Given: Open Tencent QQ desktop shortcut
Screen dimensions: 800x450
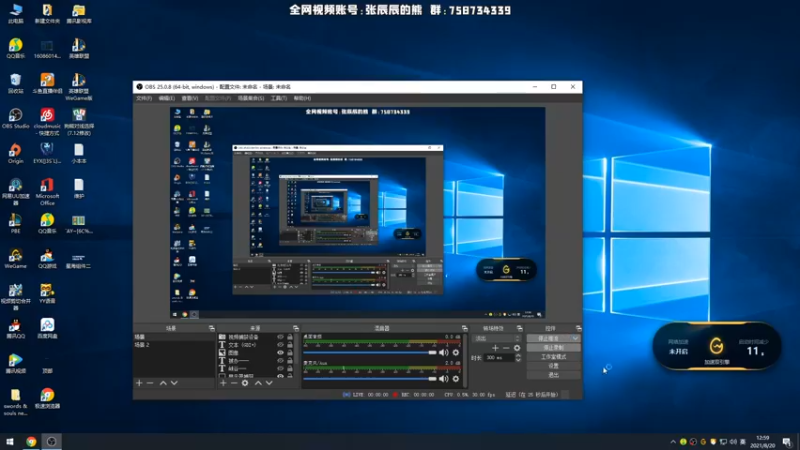Looking at the screenshot, I should tap(15, 329).
